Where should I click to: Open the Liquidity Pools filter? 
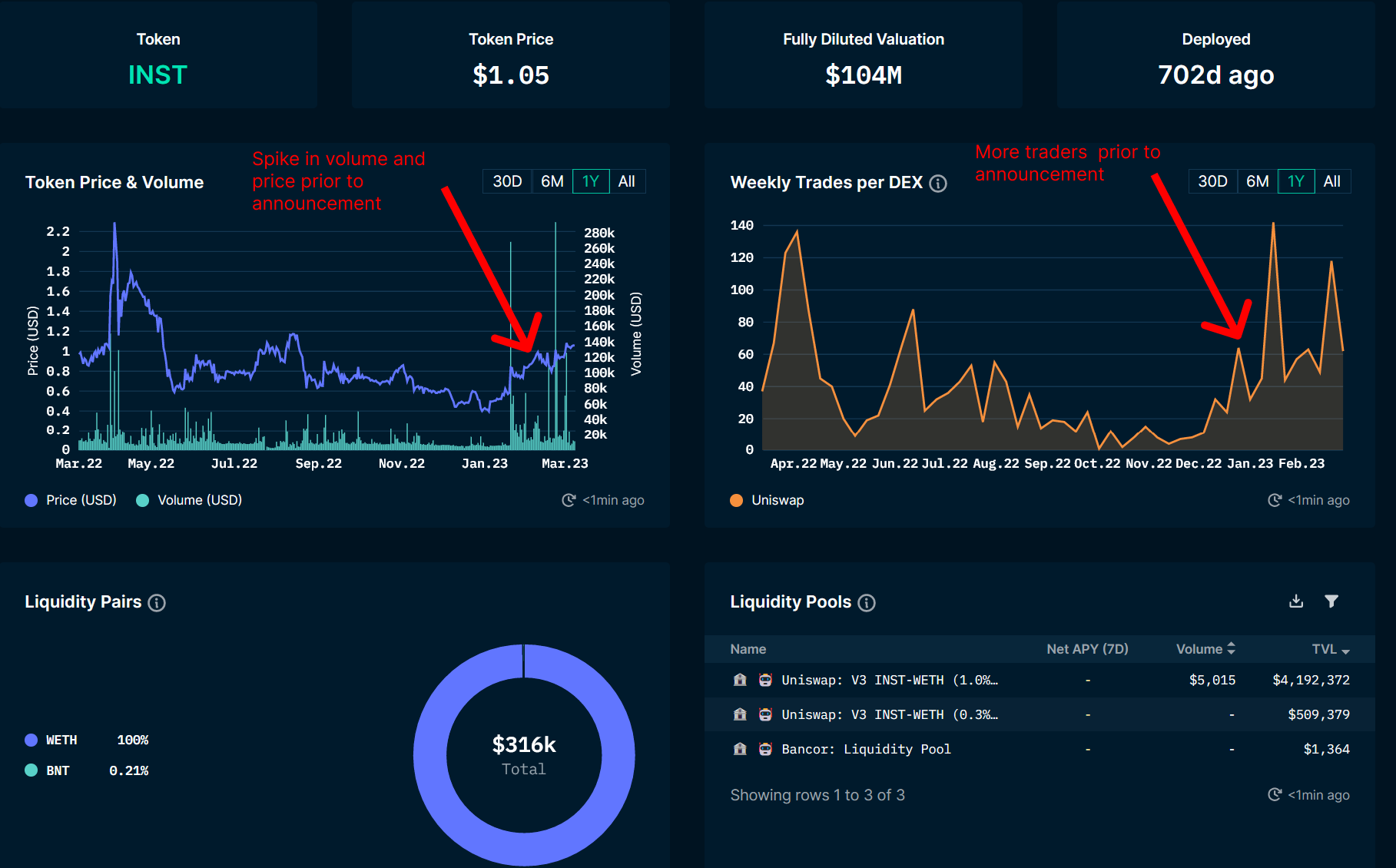[1331, 601]
